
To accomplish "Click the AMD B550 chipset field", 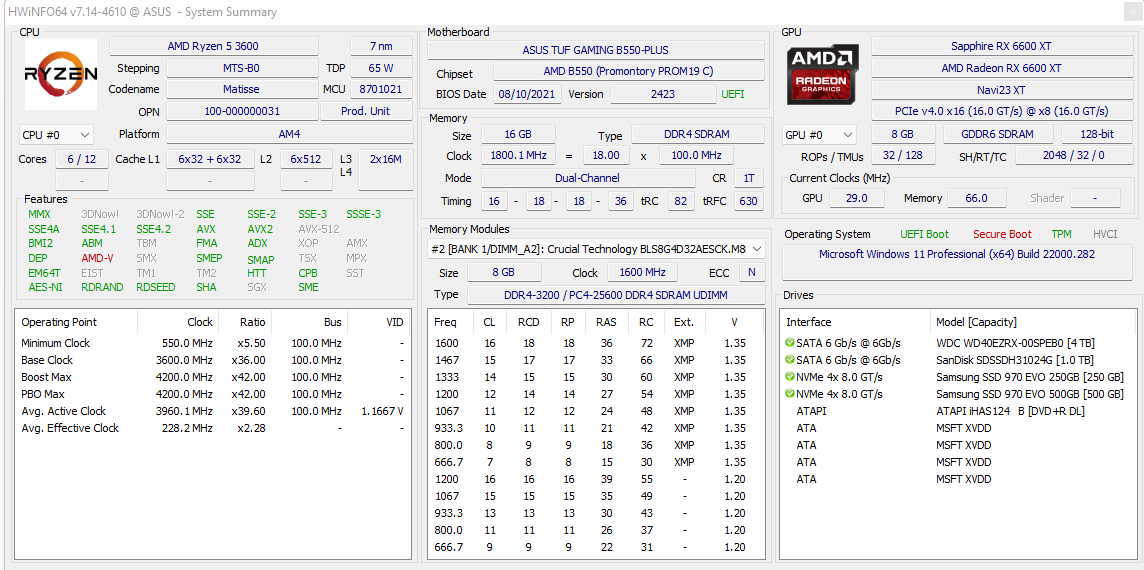I will [628, 72].
